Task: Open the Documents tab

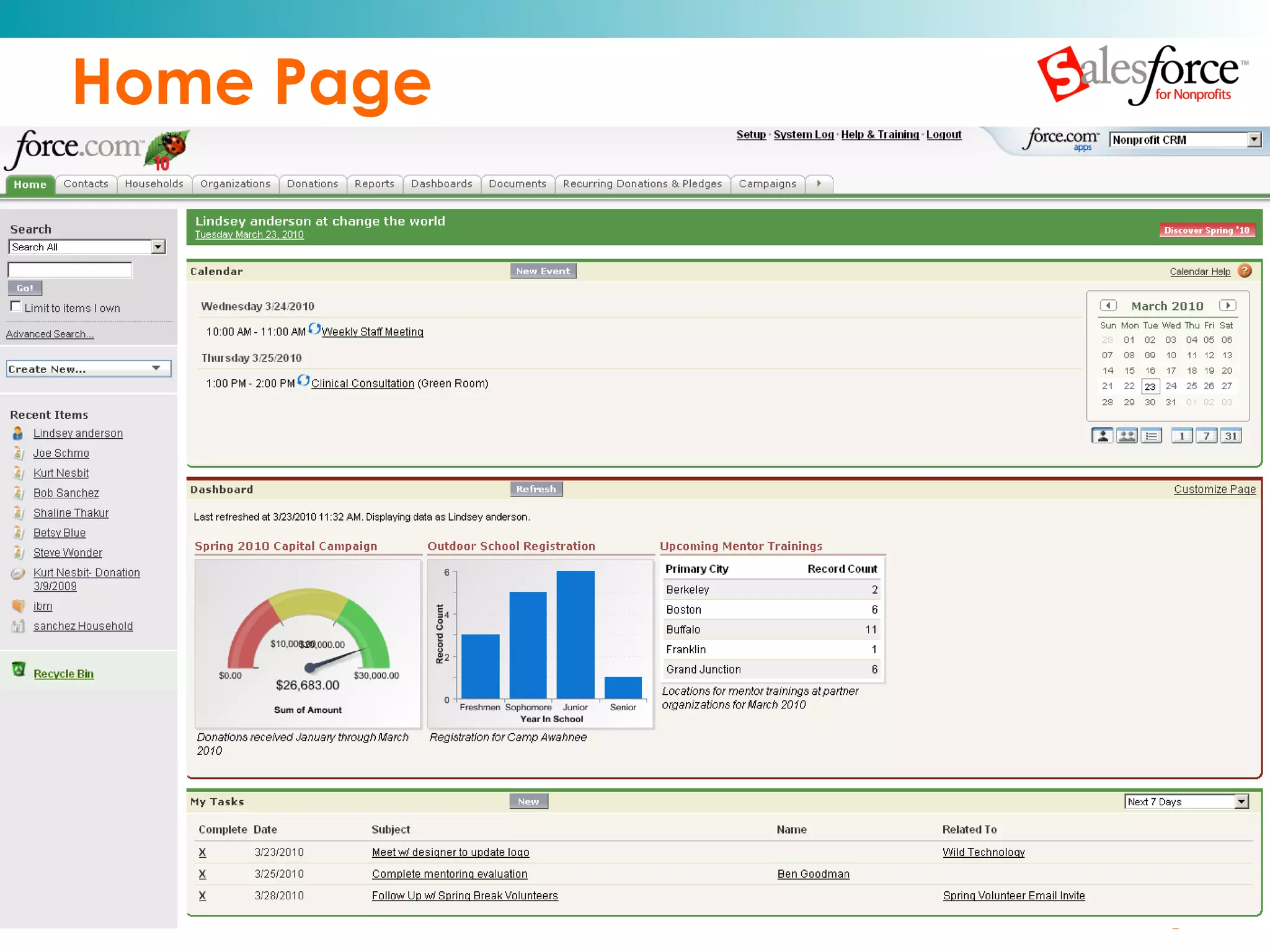Action: point(517,183)
